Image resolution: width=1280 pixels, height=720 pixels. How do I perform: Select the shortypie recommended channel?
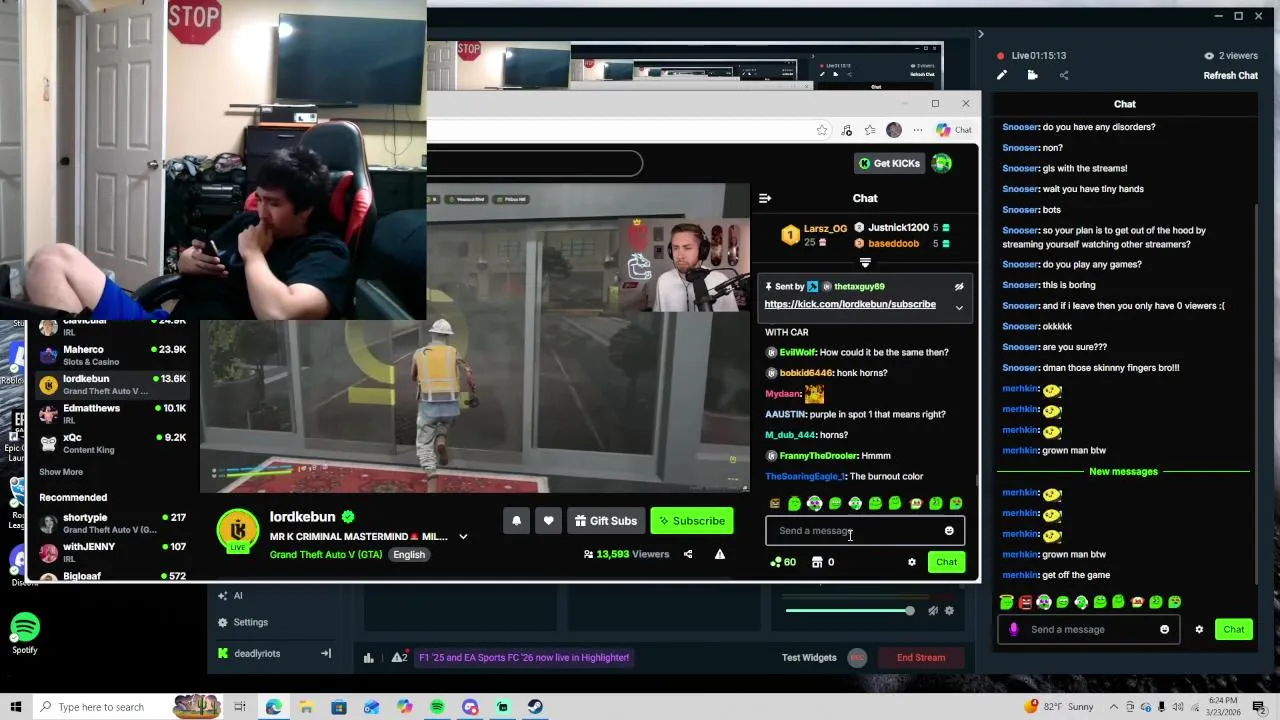[112, 523]
